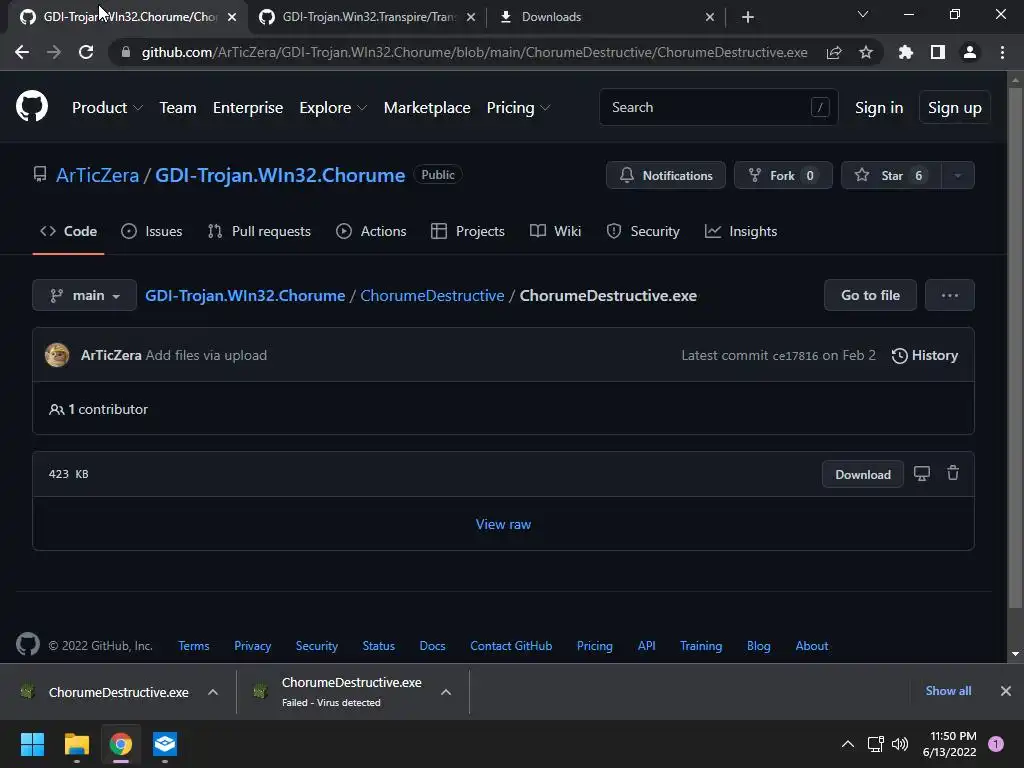Fork the repository with Fork button
The image size is (1024, 768).
click(783, 175)
